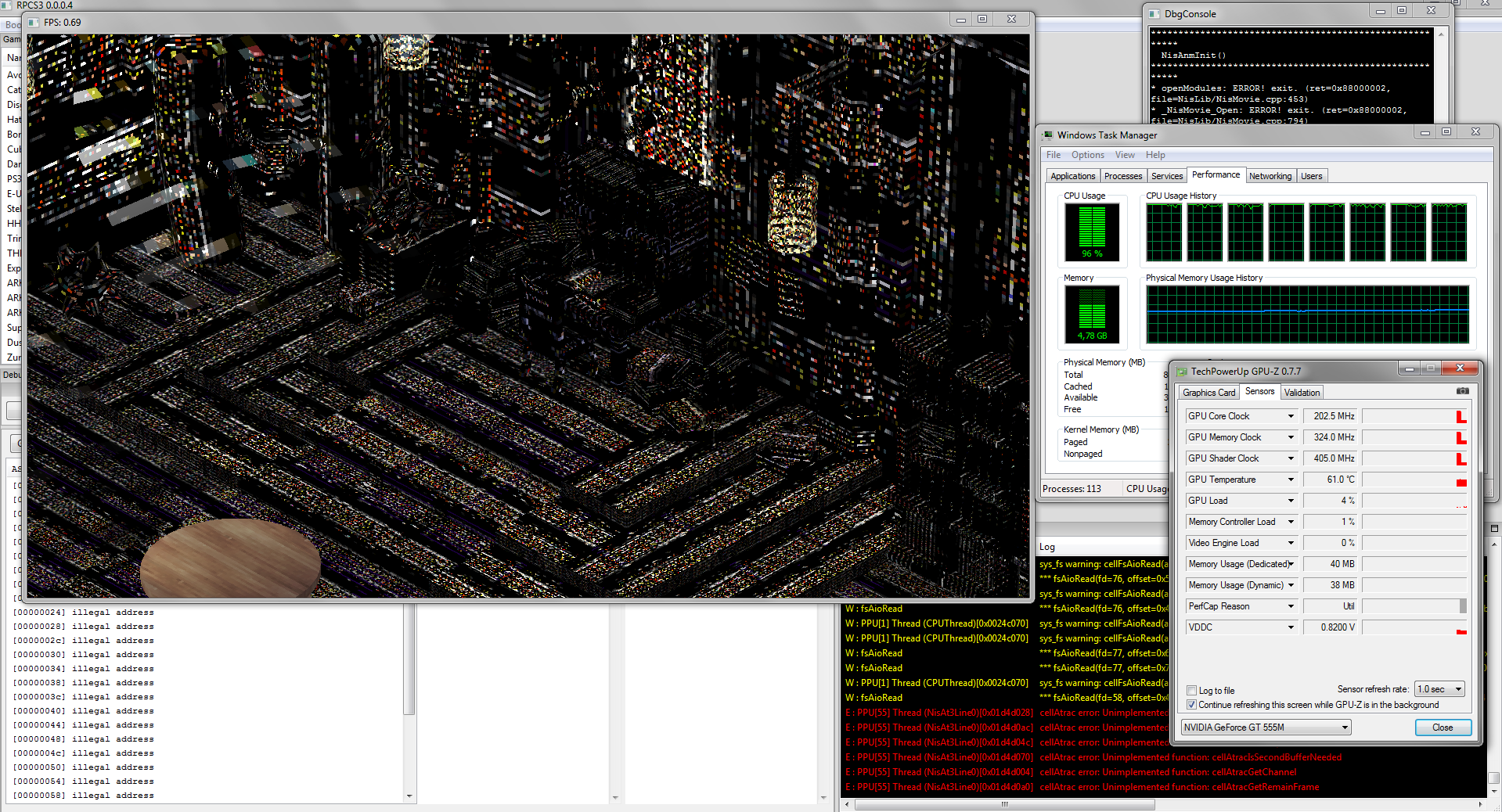Switch to Task Manager Applications tab

1072,176
